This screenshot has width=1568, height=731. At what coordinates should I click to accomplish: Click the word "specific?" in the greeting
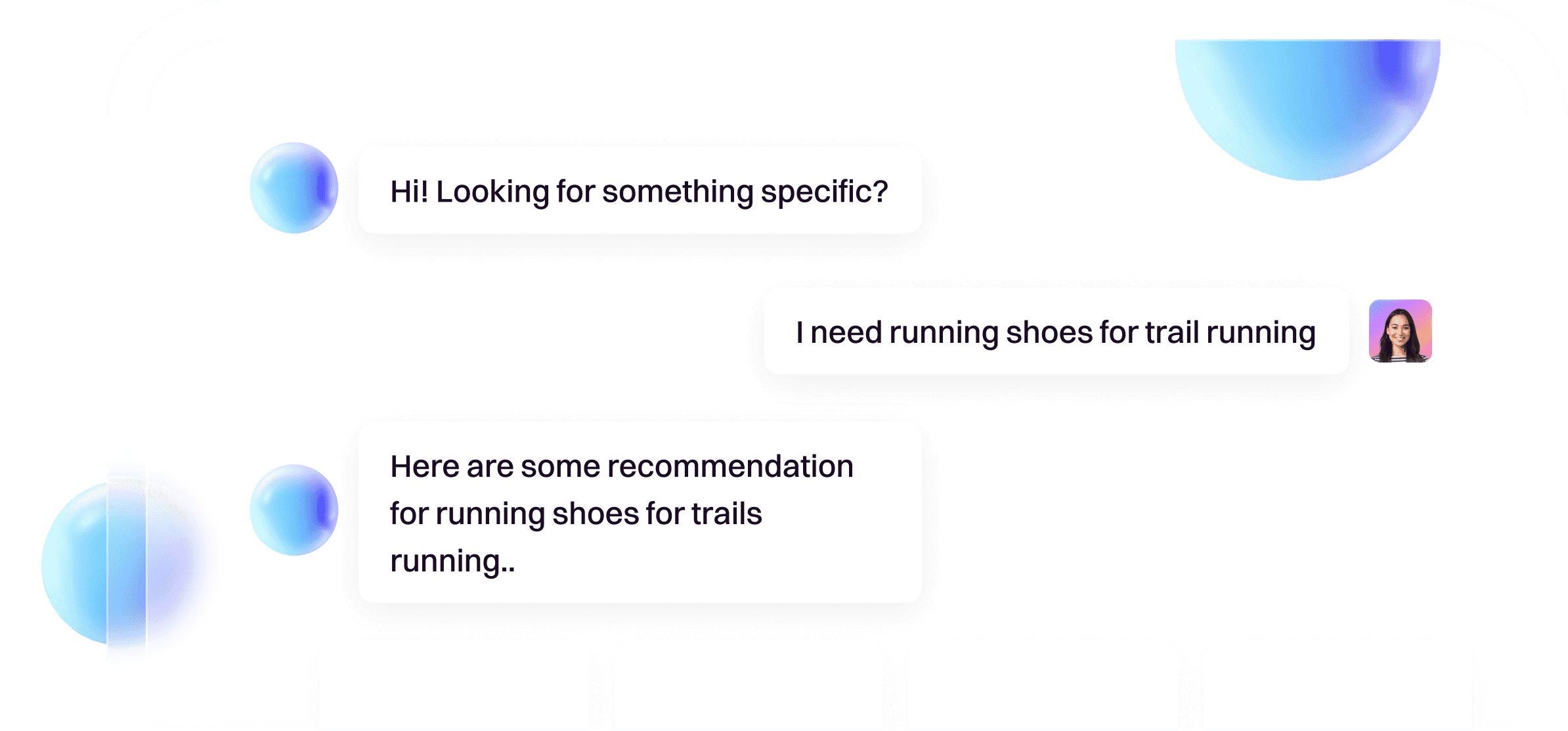[x=824, y=192]
